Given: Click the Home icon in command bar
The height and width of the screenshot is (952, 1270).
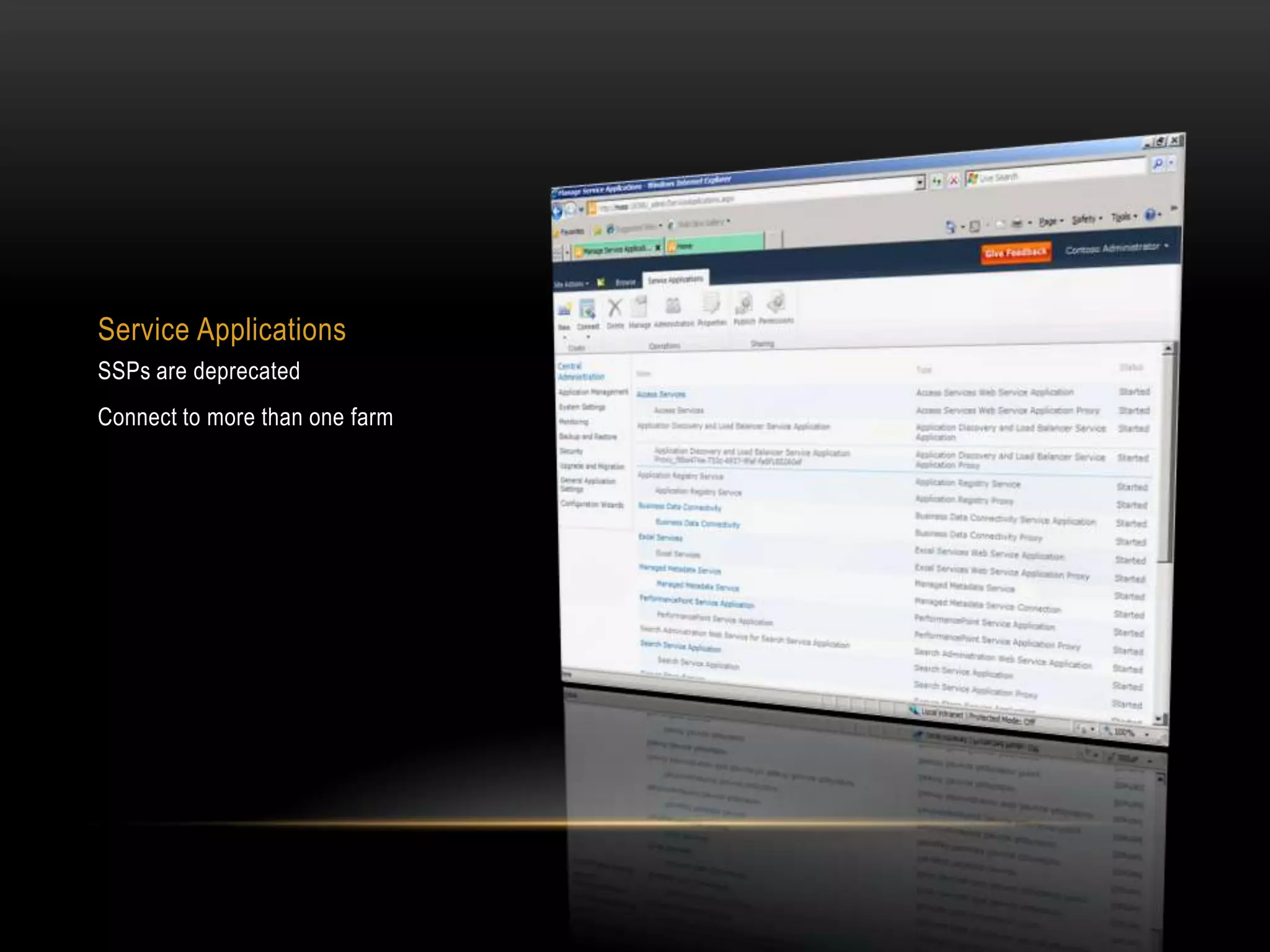Looking at the screenshot, I should (950, 227).
